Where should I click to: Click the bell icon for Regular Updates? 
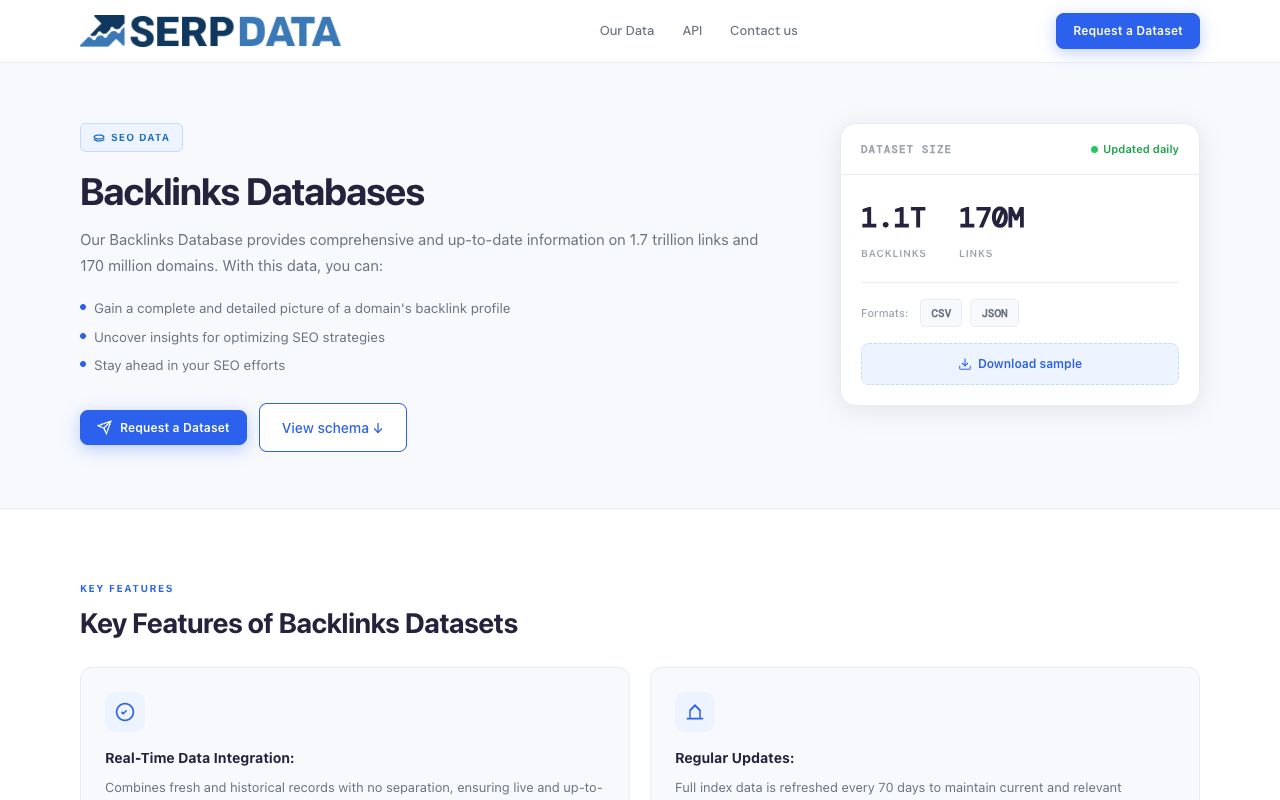695,712
